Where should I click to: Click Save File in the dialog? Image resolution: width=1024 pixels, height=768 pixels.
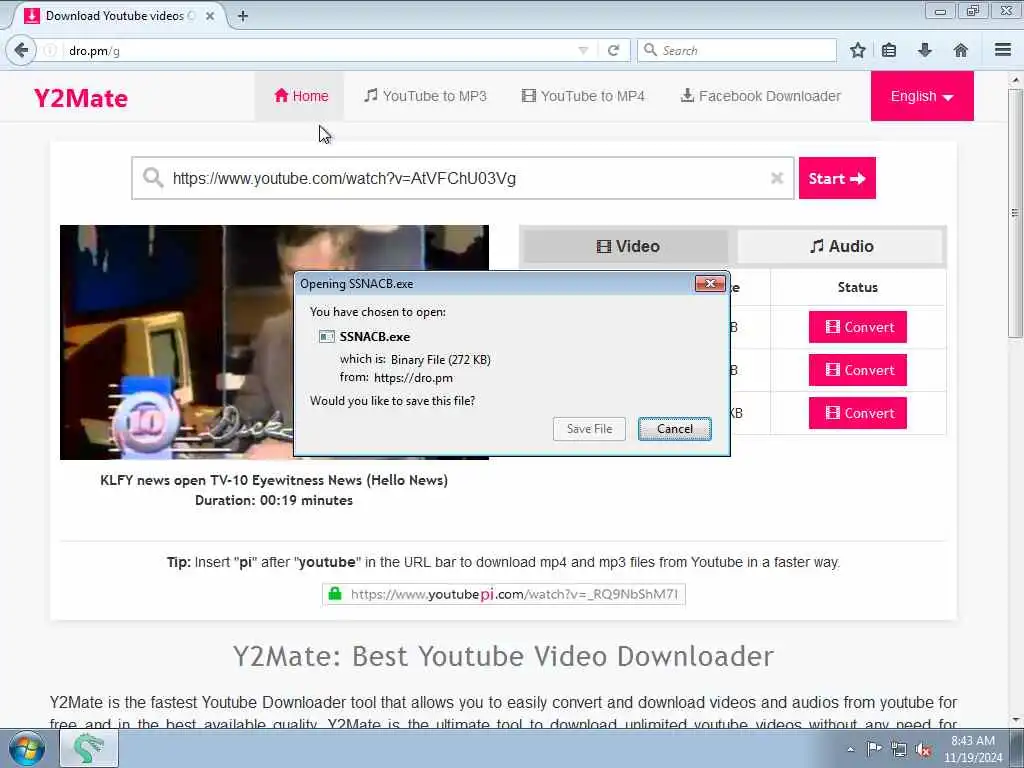(x=589, y=428)
